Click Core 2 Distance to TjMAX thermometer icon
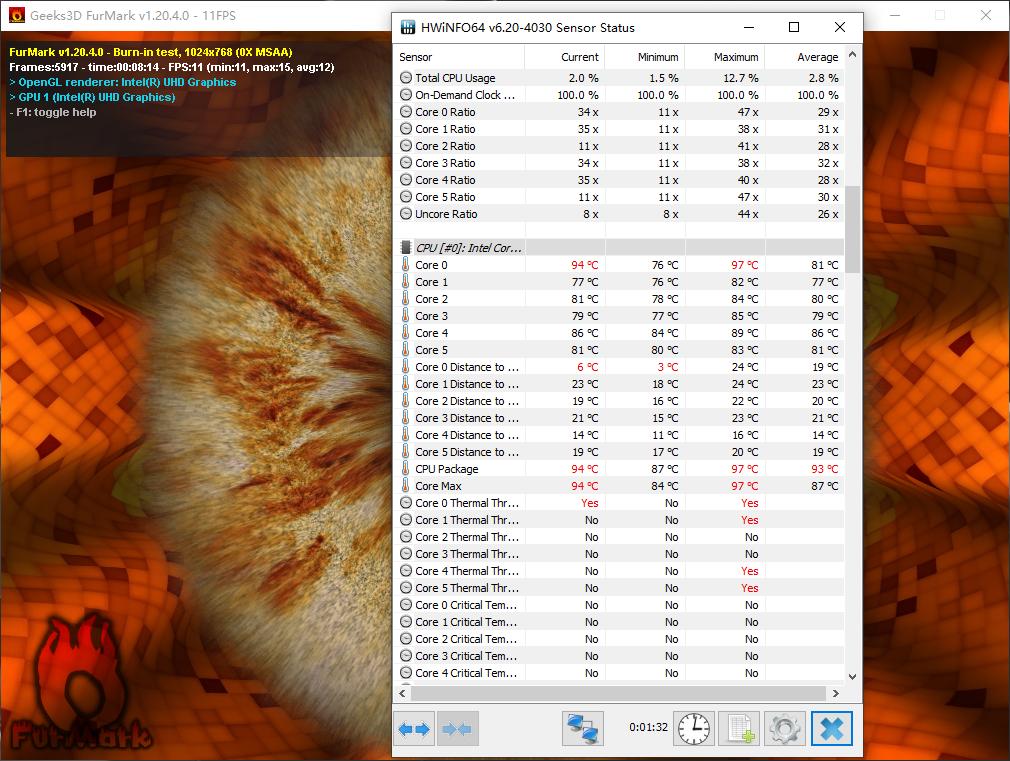The height and width of the screenshot is (761, 1010). point(405,401)
